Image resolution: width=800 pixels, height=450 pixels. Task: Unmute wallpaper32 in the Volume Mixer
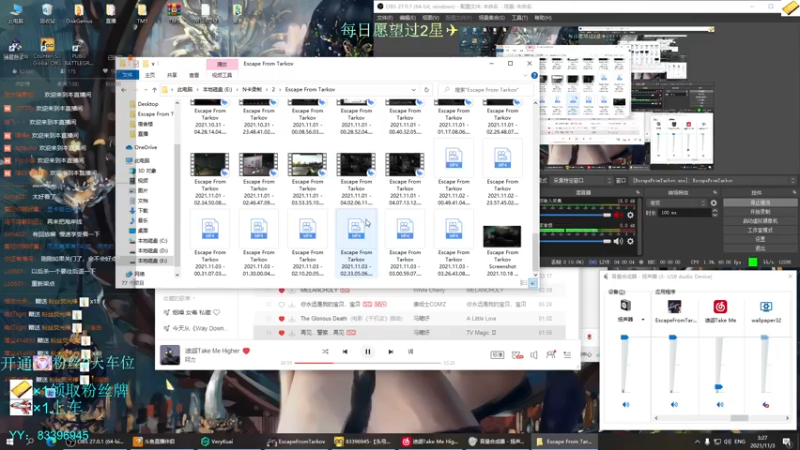766,405
